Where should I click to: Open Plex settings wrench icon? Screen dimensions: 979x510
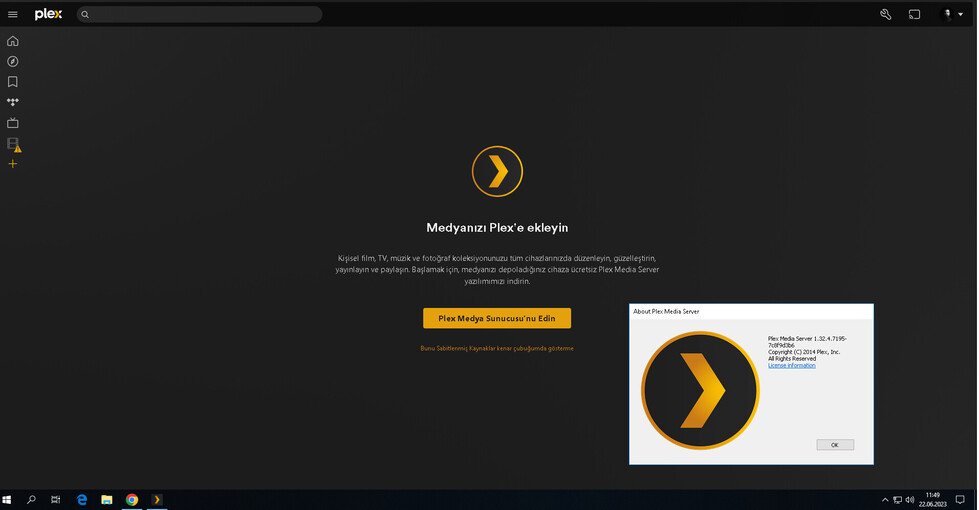(885, 14)
